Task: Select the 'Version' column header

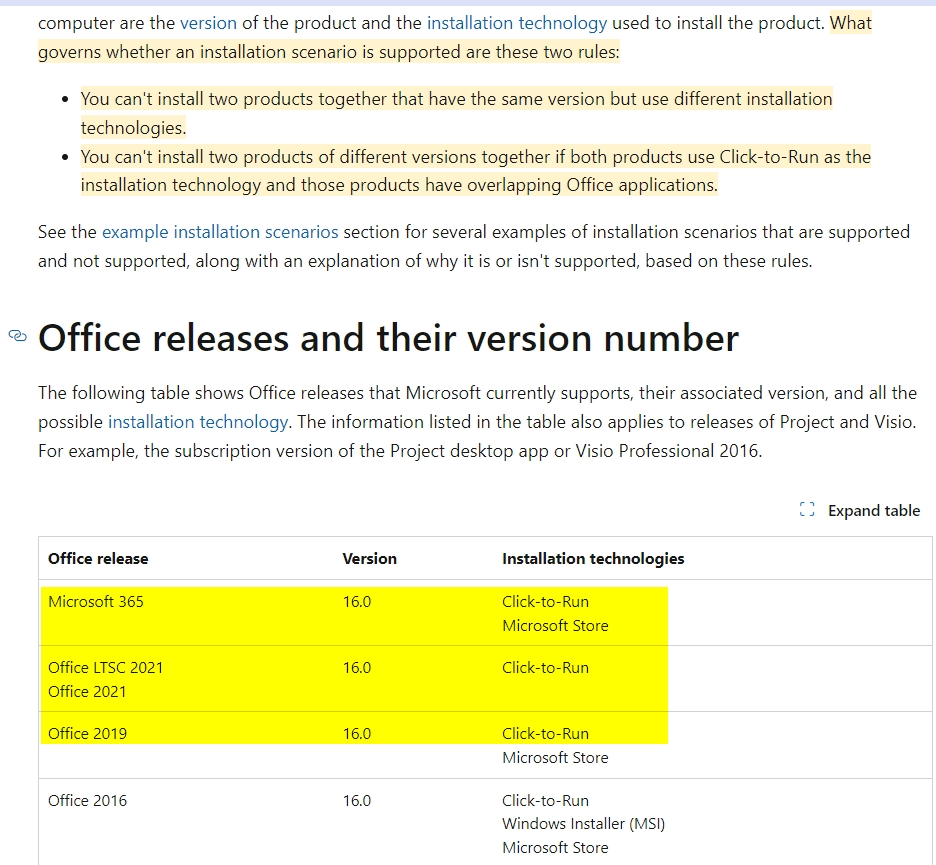Action: pyautogui.click(x=370, y=559)
